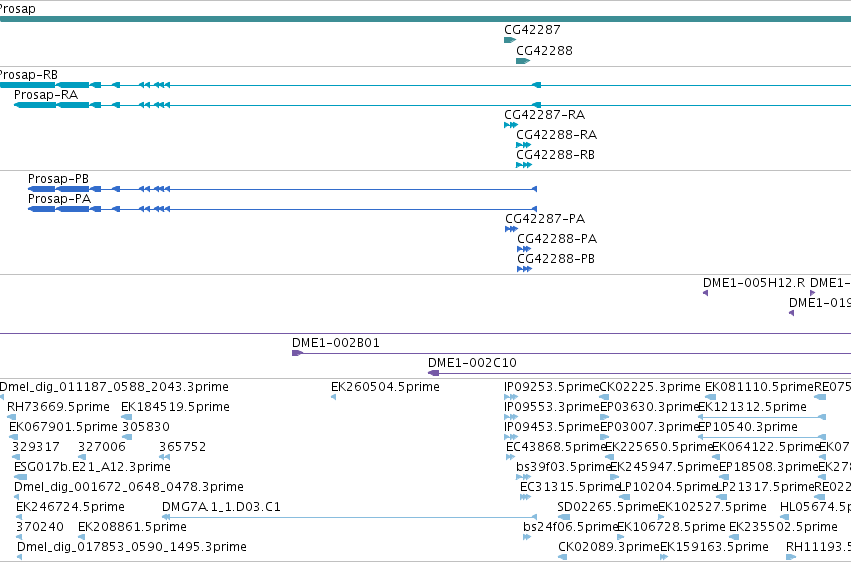Click the DME1-002B01 purple start glyph

click(297, 353)
